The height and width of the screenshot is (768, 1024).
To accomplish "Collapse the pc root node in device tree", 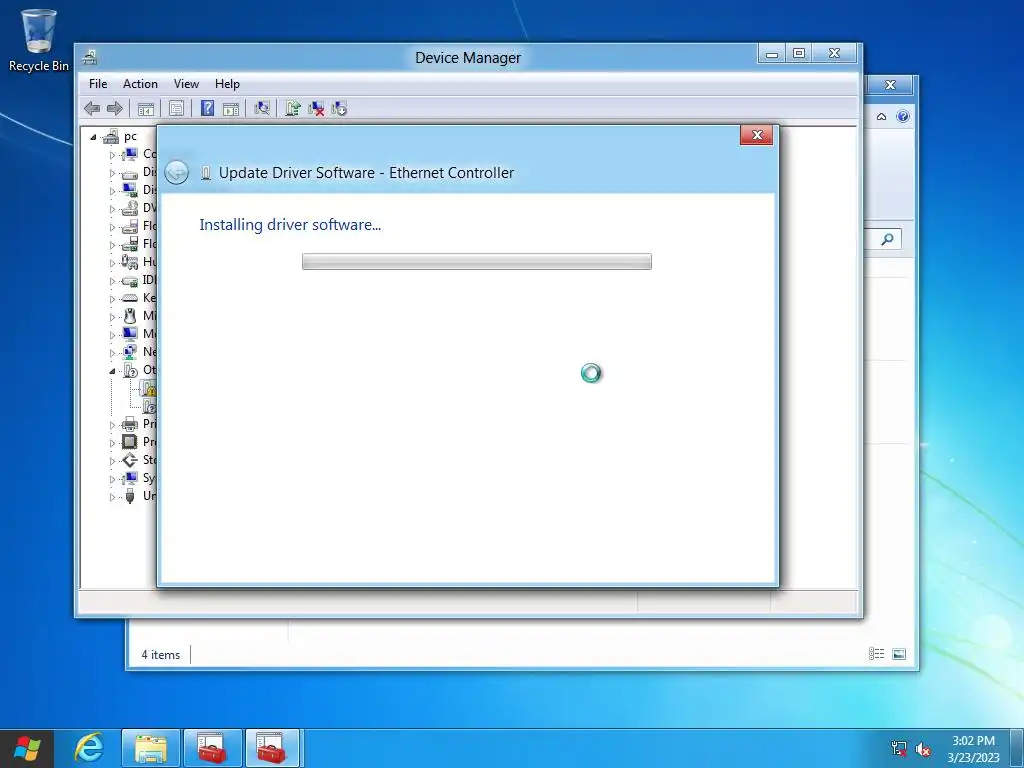I will pyautogui.click(x=93, y=137).
